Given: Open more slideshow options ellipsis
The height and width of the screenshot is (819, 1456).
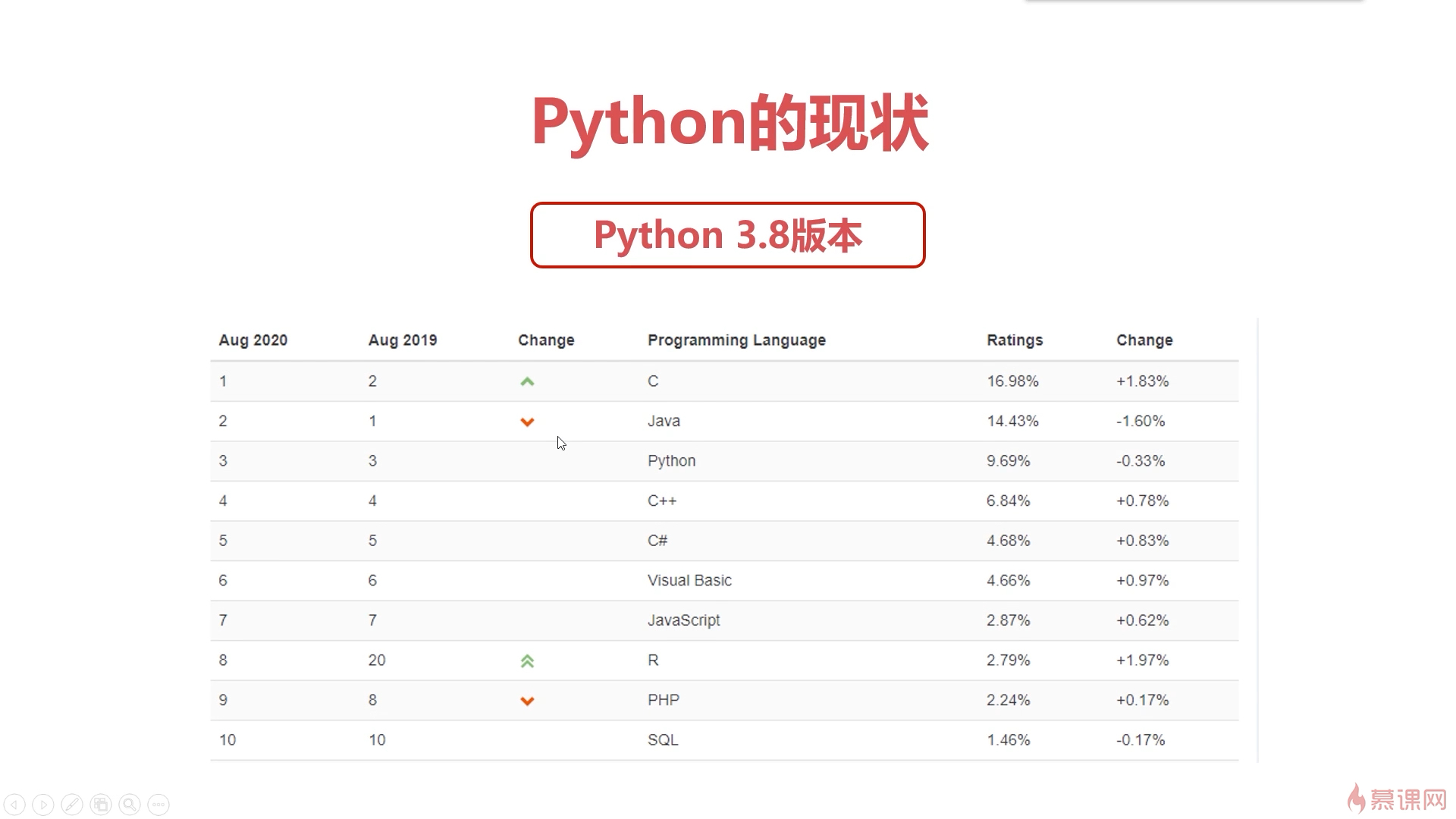Looking at the screenshot, I should [158, 805].
